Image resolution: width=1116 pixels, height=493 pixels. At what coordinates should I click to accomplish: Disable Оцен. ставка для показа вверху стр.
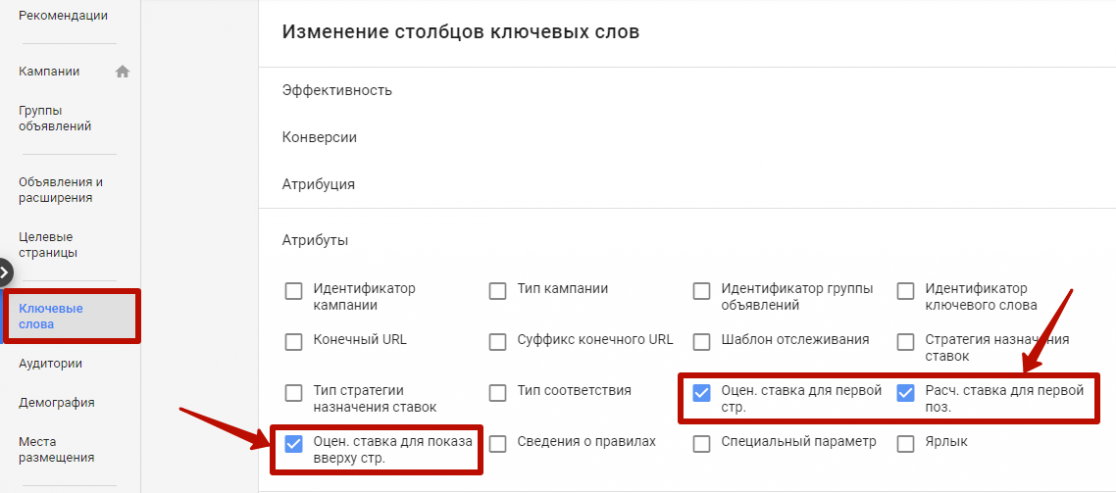tap(293, 444)
